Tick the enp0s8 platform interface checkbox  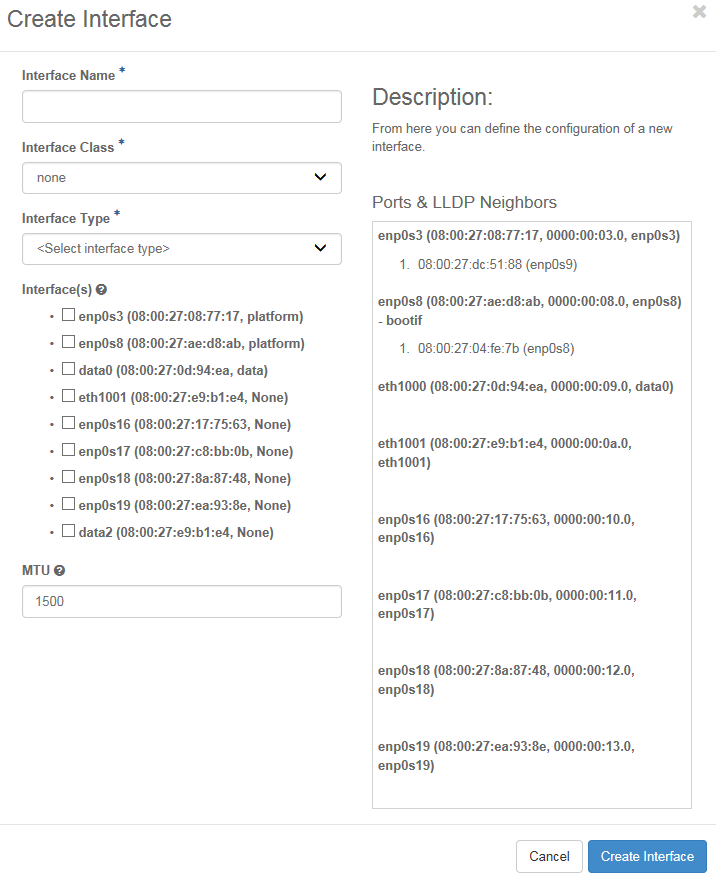[x=68, y=342]
